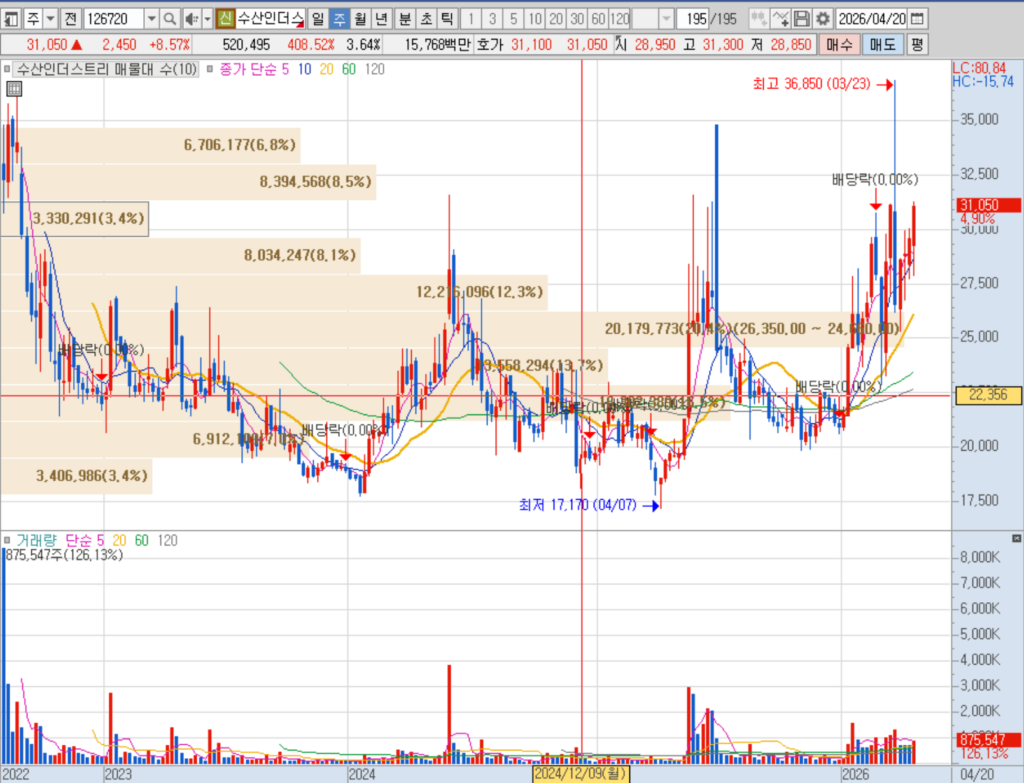The image size is (1024, 783).
Task: Open the grid table icon on chart
Action: (14, 89)
